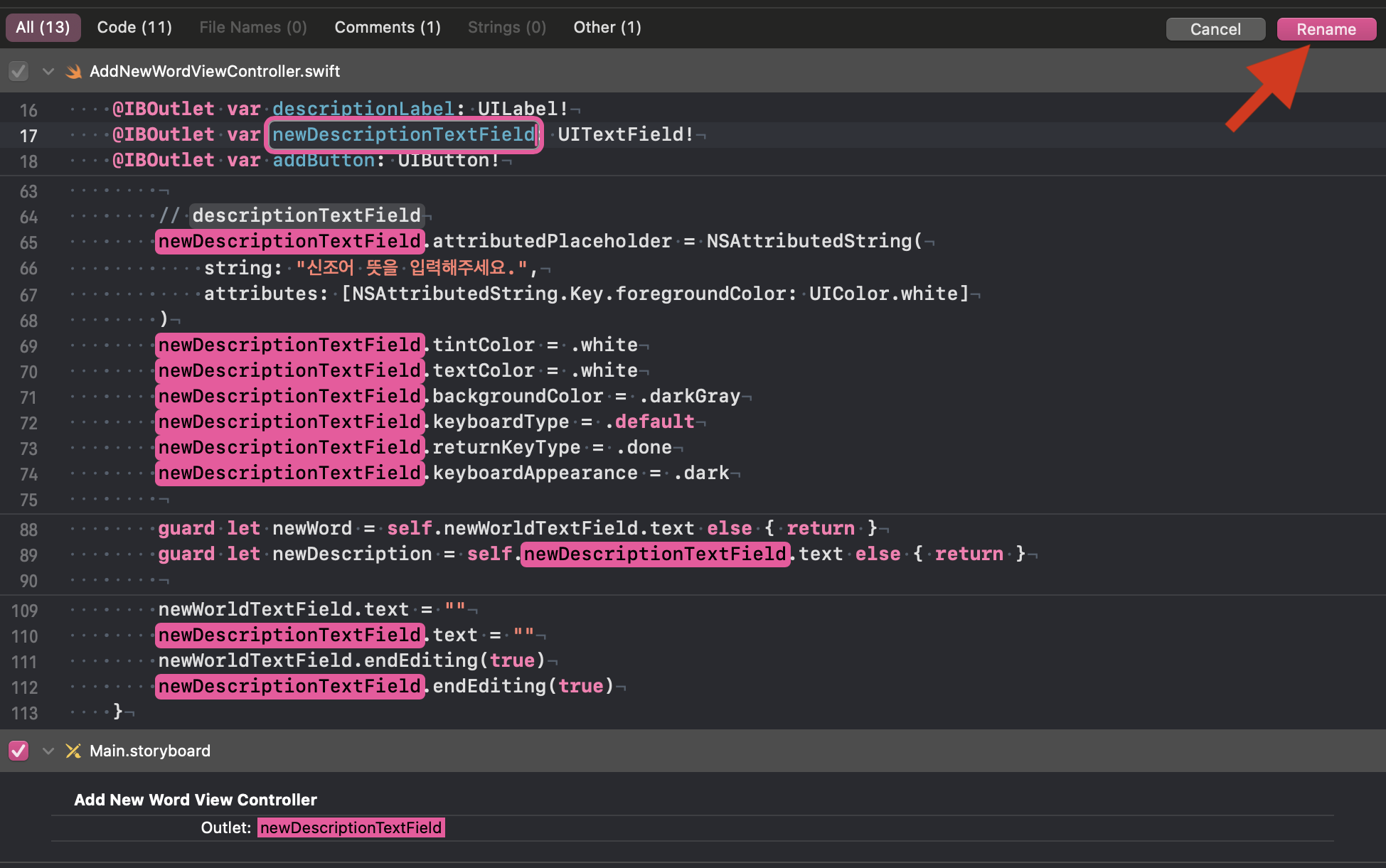The width and height of the screenshot is (1386, 868).
Task: Click the Strings (0) filter tab
Action: pyautogui.click(x=507, y=28)
